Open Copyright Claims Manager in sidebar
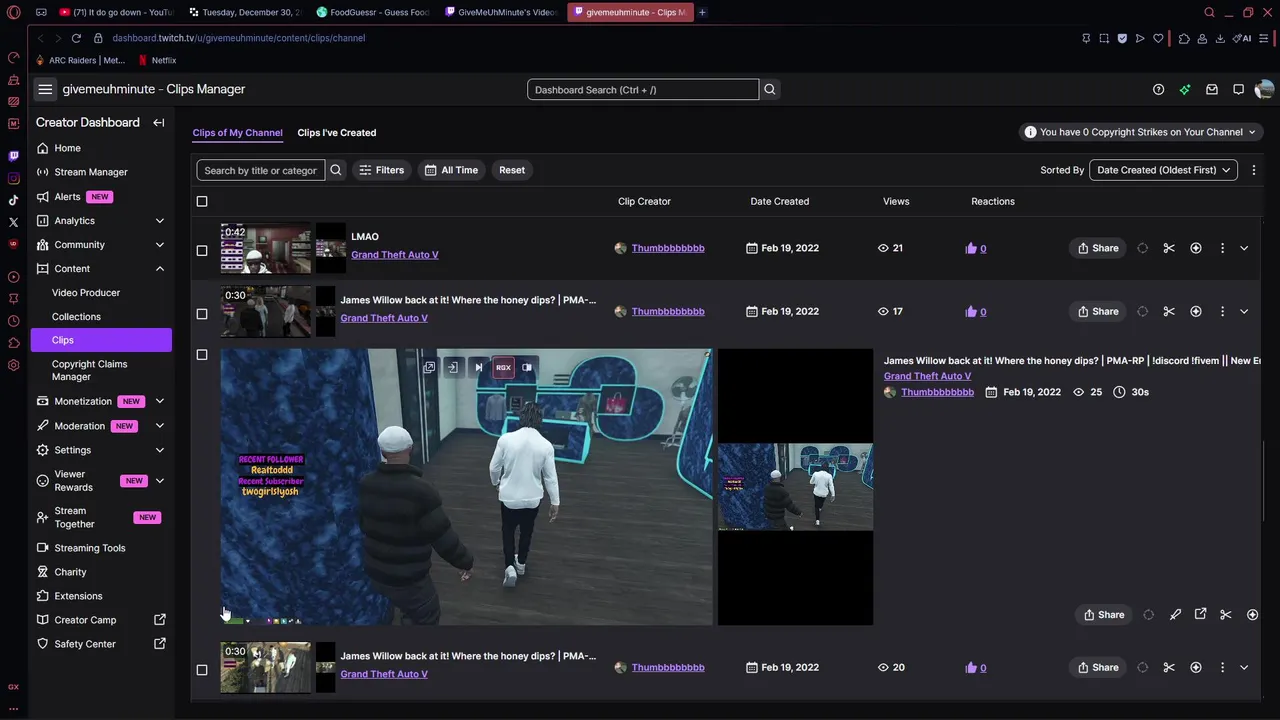The width and height of the screenshot is (1280, 720). 89,370
